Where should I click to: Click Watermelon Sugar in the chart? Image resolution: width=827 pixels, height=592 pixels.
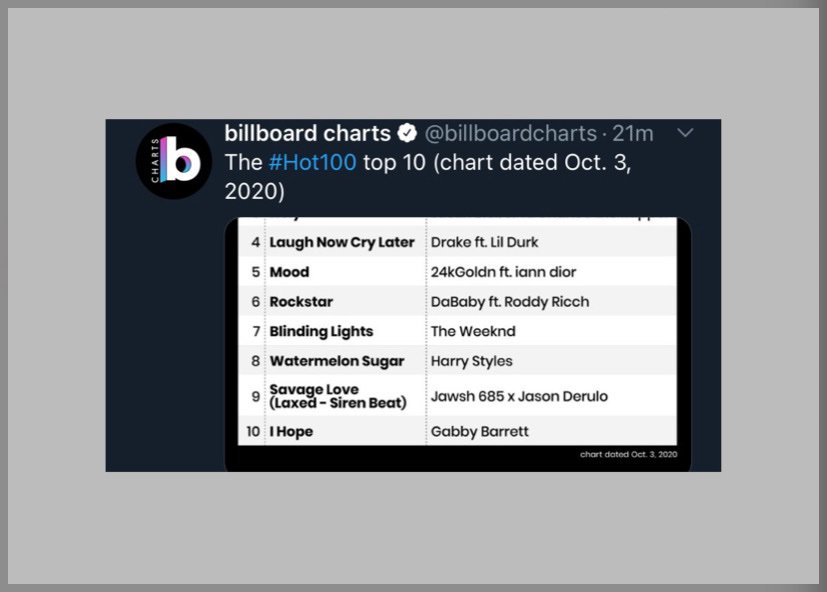(x=336, y=361)
